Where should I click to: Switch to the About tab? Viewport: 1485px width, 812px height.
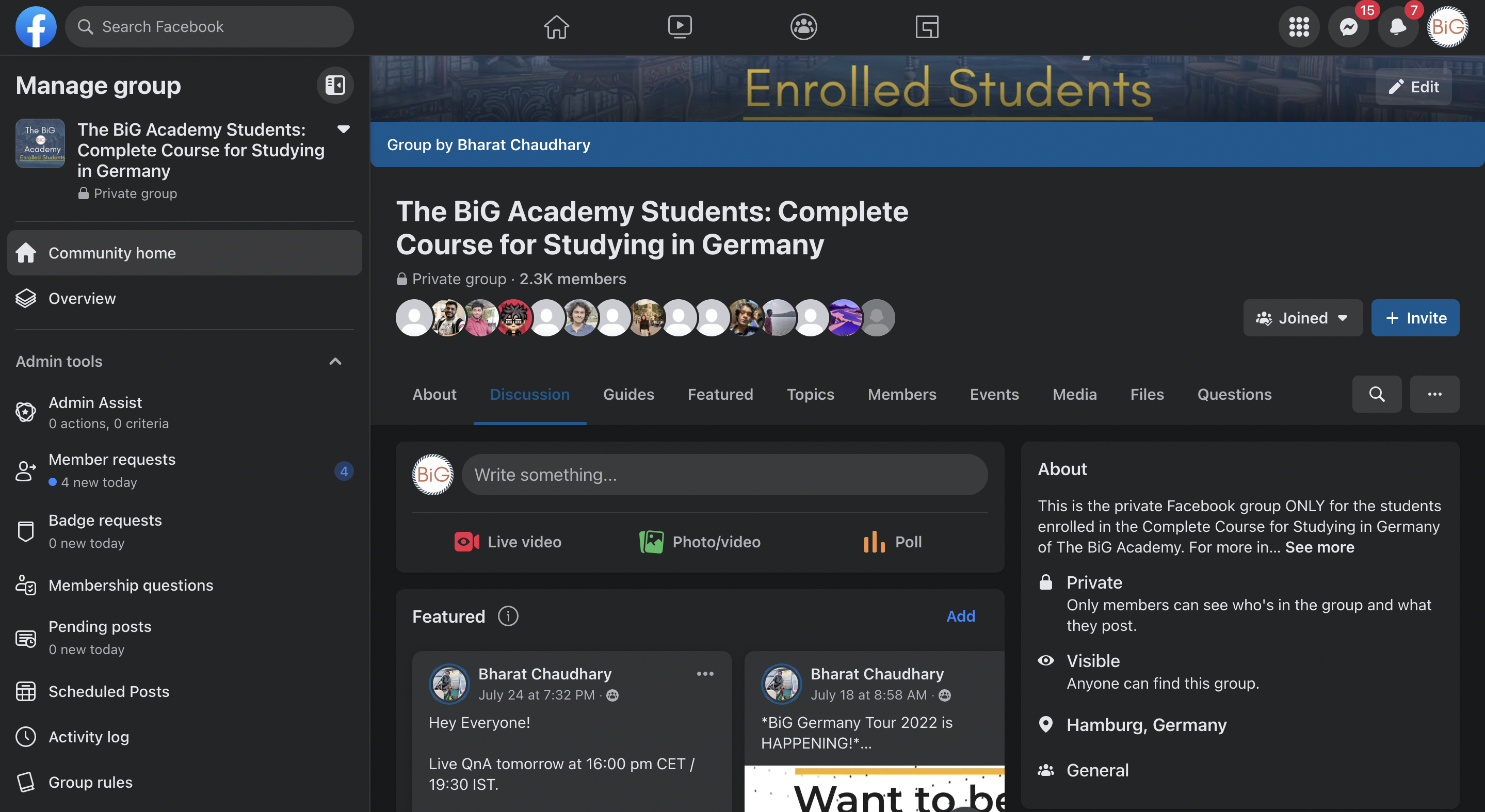tap(434, 394)
